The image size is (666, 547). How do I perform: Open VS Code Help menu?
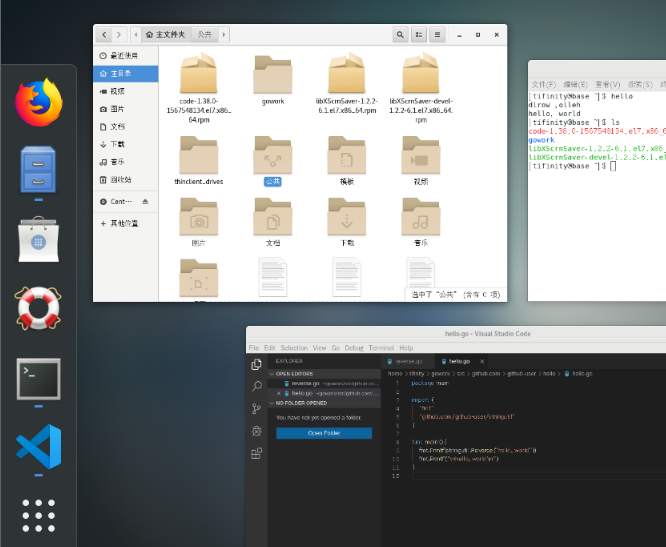(406, 348)
